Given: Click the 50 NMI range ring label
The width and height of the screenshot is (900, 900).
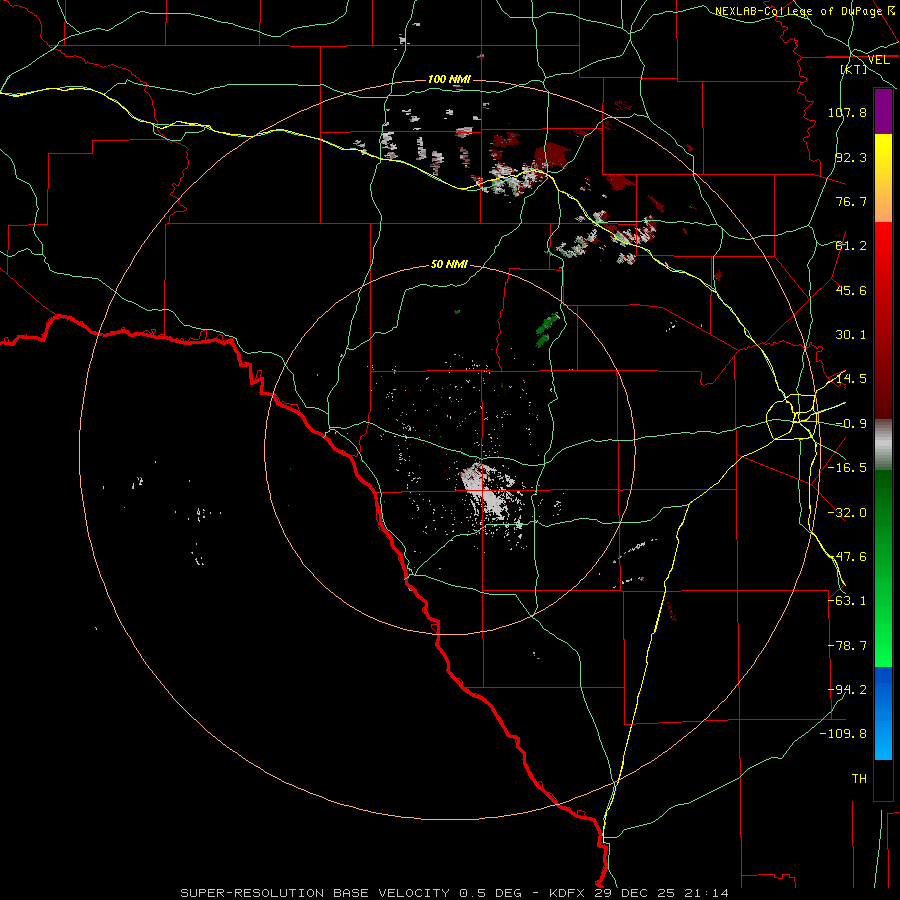Looking at the screenshot, I should coord(449,265).
